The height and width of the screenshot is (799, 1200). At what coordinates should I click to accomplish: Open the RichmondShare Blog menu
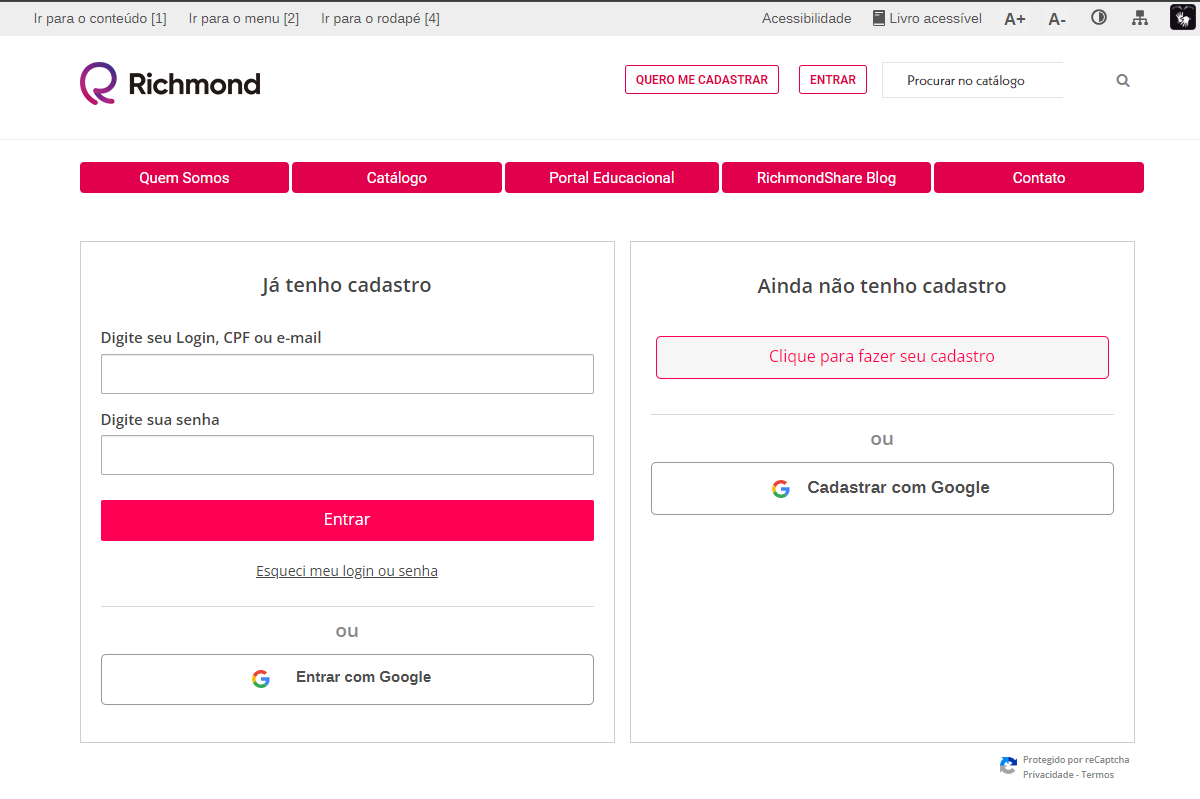[826, 178]
